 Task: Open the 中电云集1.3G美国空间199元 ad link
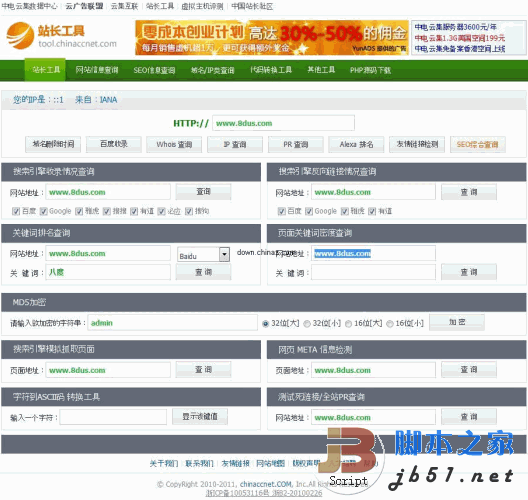pos(460,38)
